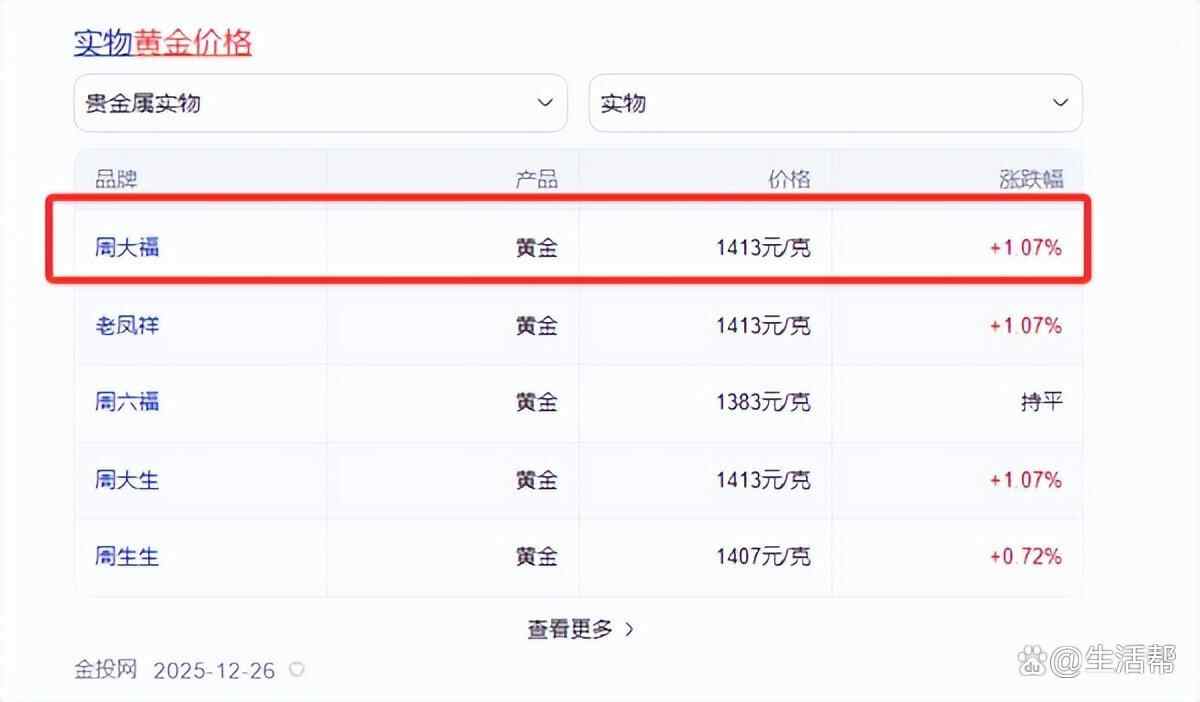The width and height of the screenshot is (1200, 702).
Task: Select the 周生生 brand link
Action: coord(127,556)
